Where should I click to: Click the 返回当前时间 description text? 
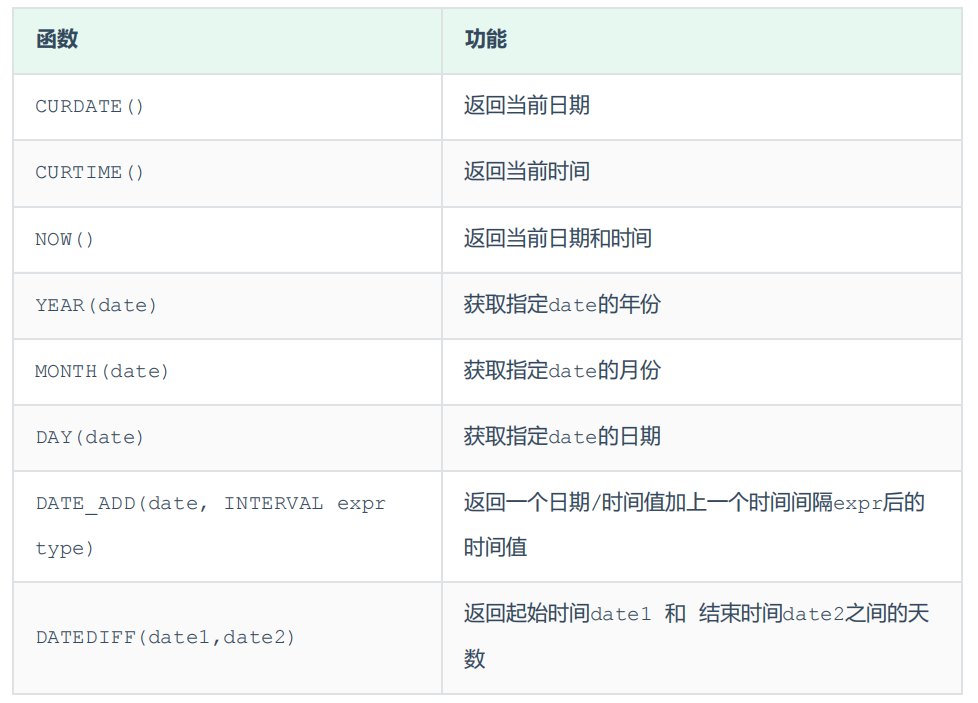[x=527, y=171]
